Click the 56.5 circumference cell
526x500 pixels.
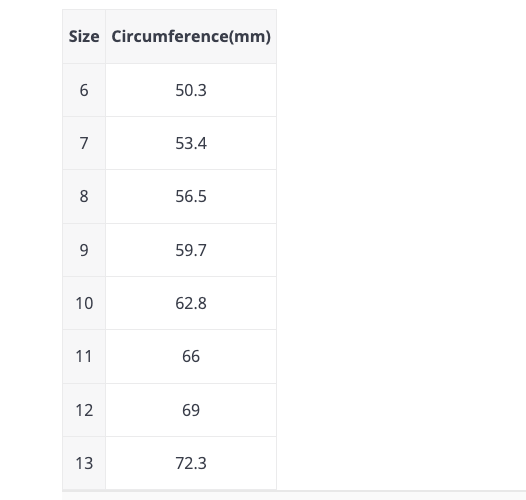[x=191, y=196]
